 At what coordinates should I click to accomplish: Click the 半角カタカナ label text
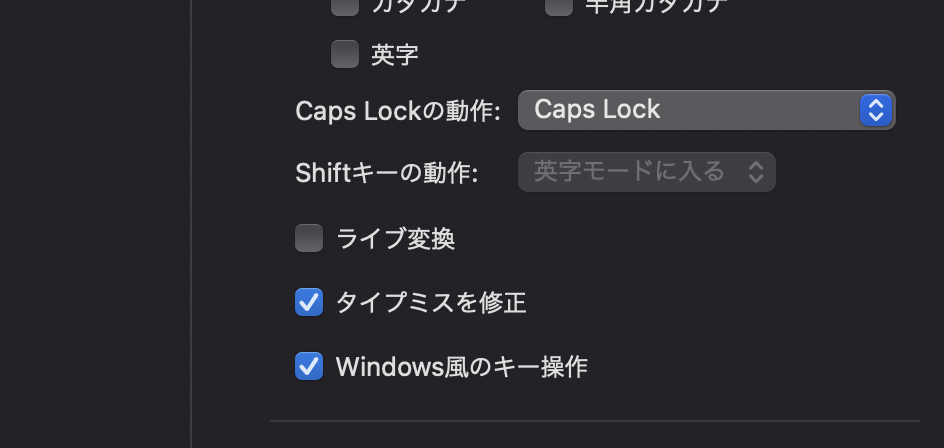click(656, 5)
